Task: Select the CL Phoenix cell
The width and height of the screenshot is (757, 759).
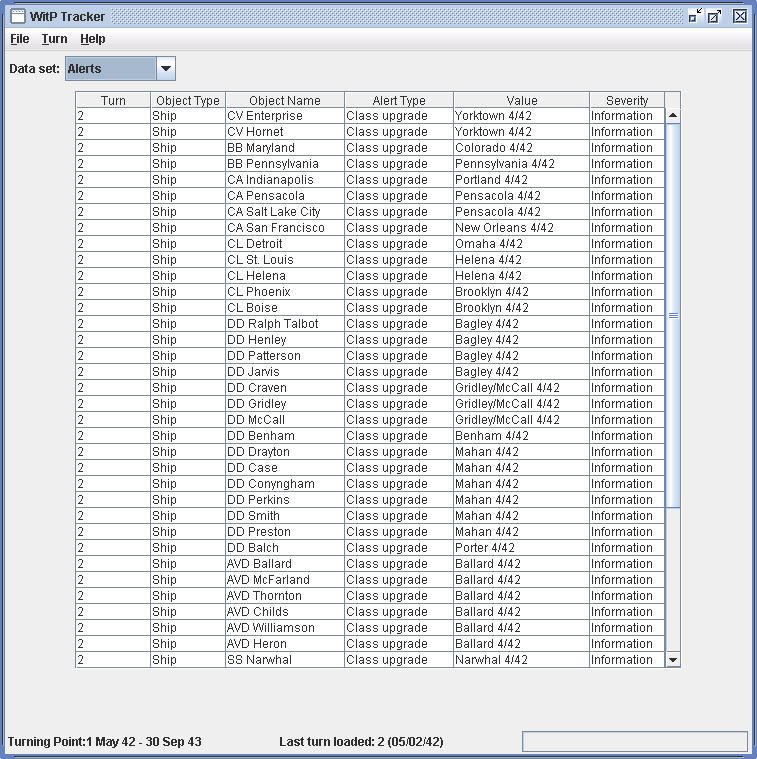Action: tap(285, 291)
